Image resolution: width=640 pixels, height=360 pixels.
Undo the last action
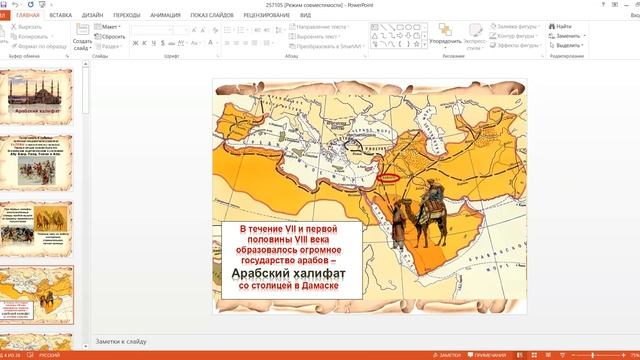(16, 4)
